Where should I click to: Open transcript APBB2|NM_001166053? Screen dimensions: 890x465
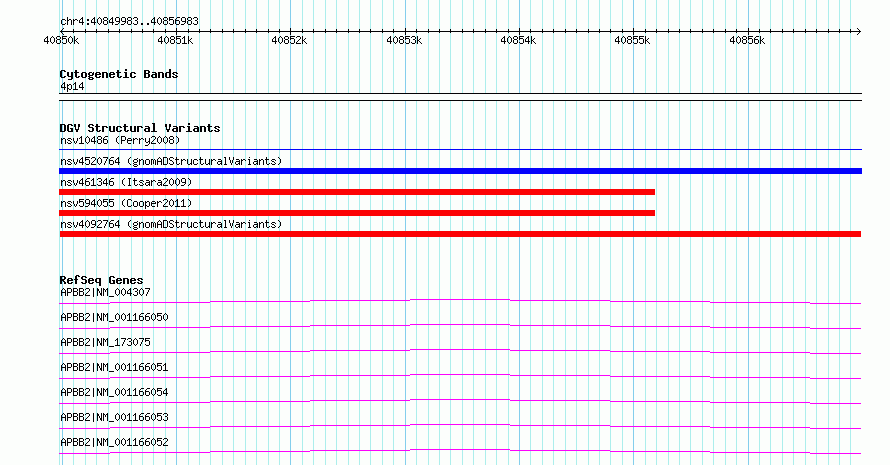coord(114,417)
